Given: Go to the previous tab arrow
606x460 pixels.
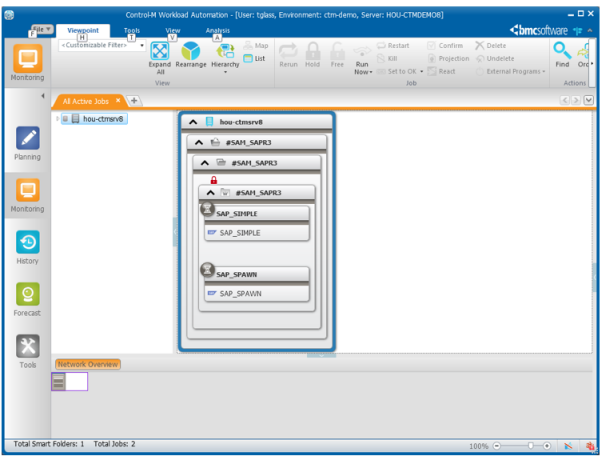Looking at the screenshot, I should pos(565,101).
